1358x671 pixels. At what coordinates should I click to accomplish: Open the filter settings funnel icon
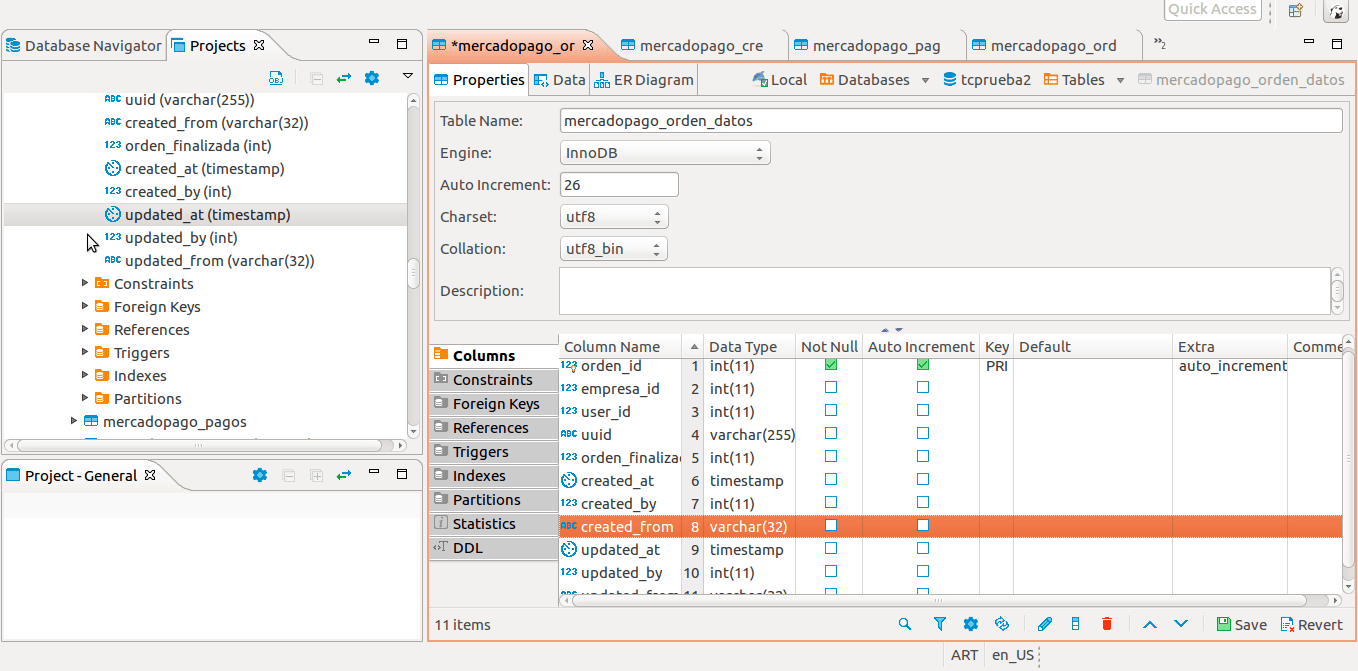point(940,624)
